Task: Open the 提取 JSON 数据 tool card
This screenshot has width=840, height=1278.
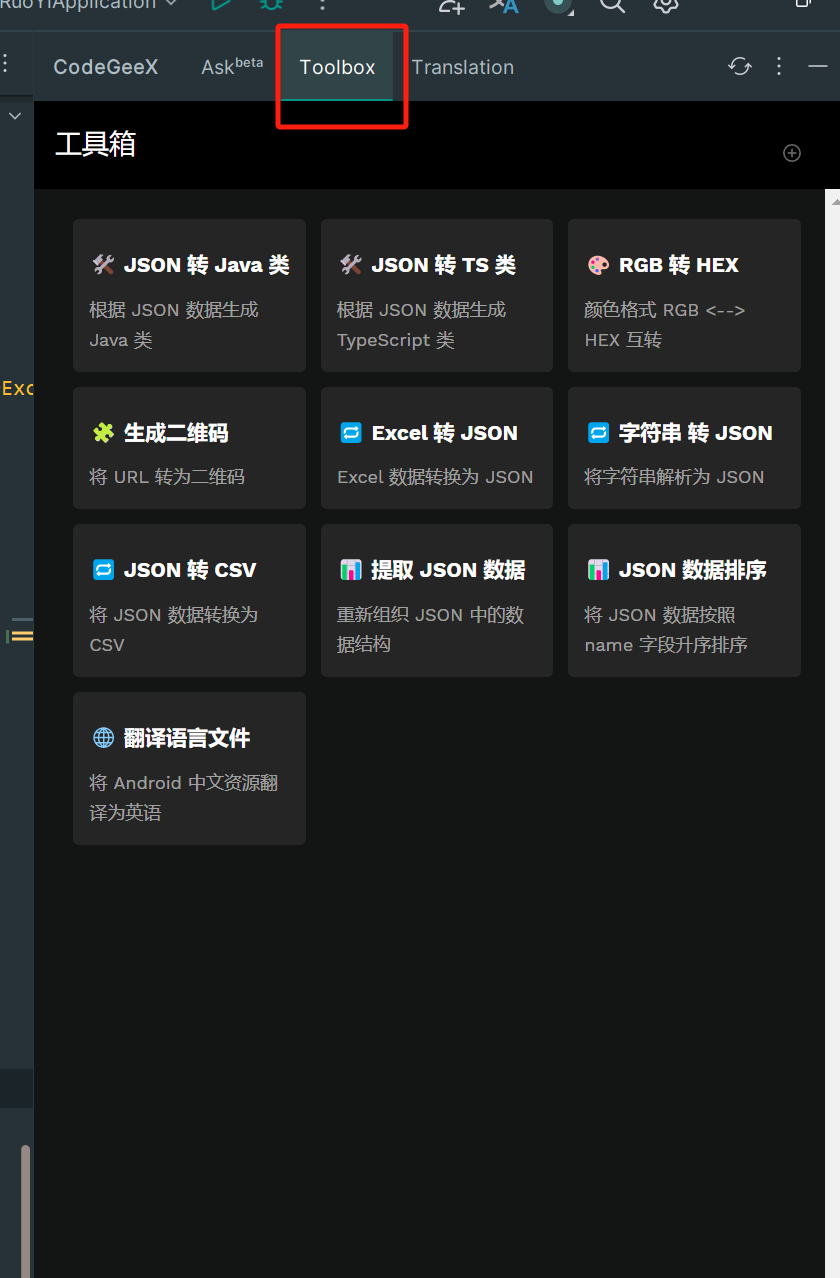Action: (x=437, y=600)
